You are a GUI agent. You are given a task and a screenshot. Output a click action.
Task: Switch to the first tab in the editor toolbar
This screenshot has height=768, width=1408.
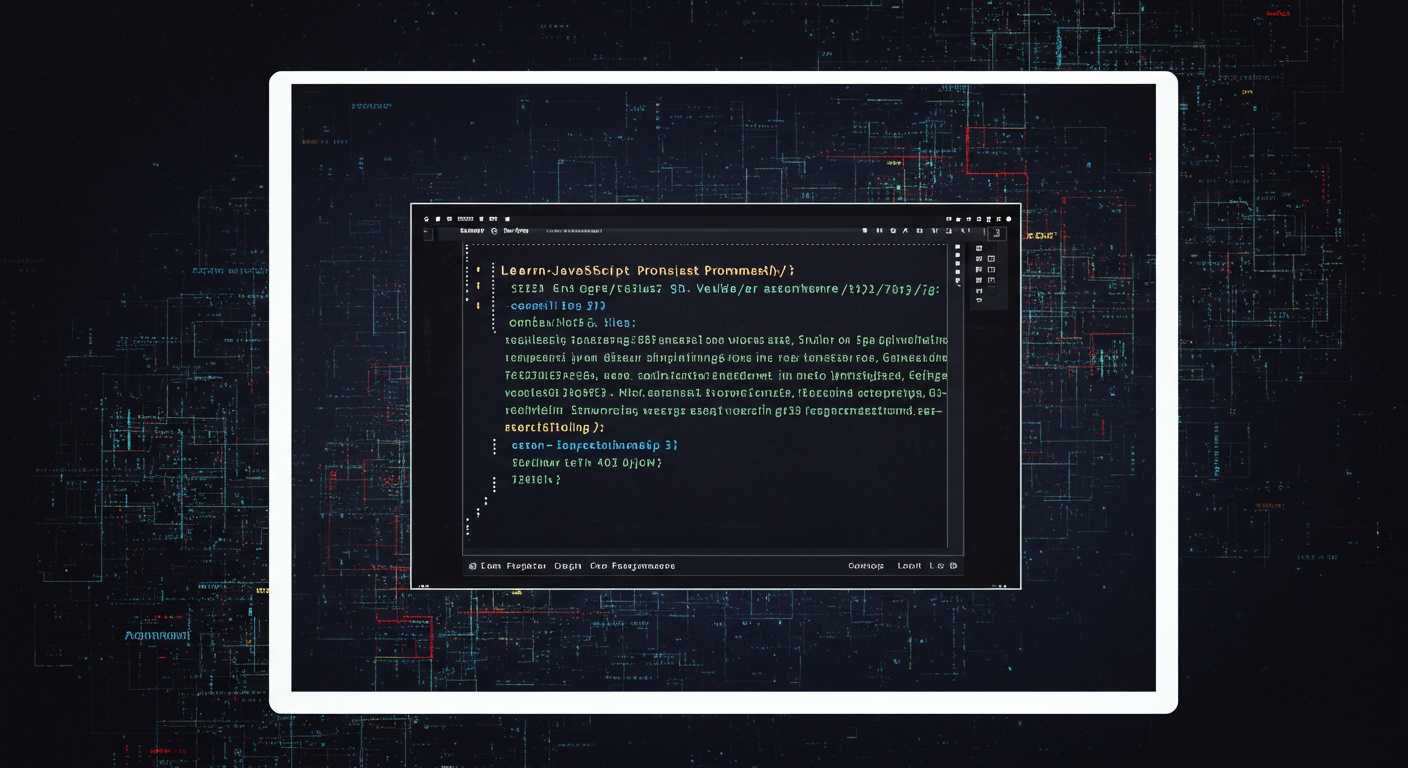472,231
